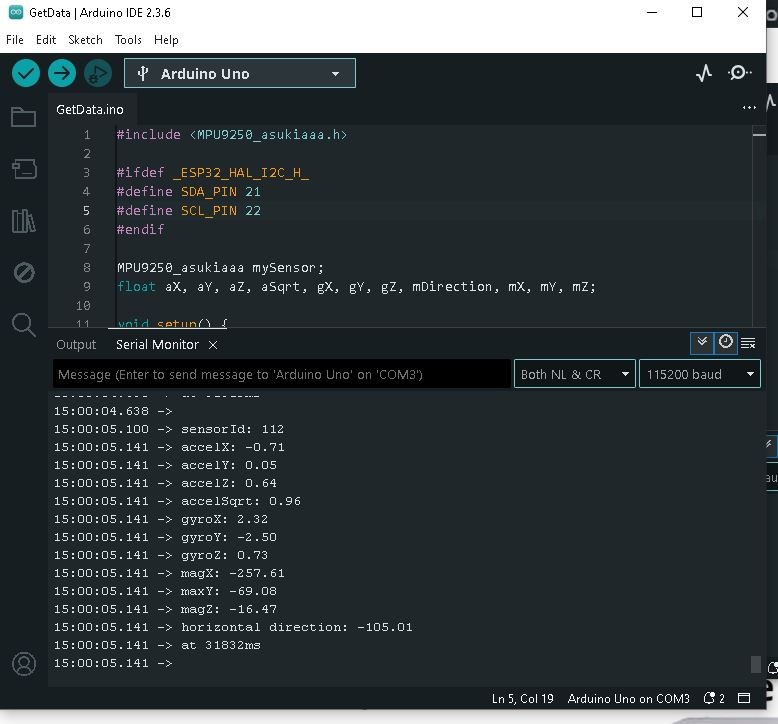Image resolution: width=778 pixels, height=724 pixels.
Task: Switch to the Output tab
Action: (76, 345)
